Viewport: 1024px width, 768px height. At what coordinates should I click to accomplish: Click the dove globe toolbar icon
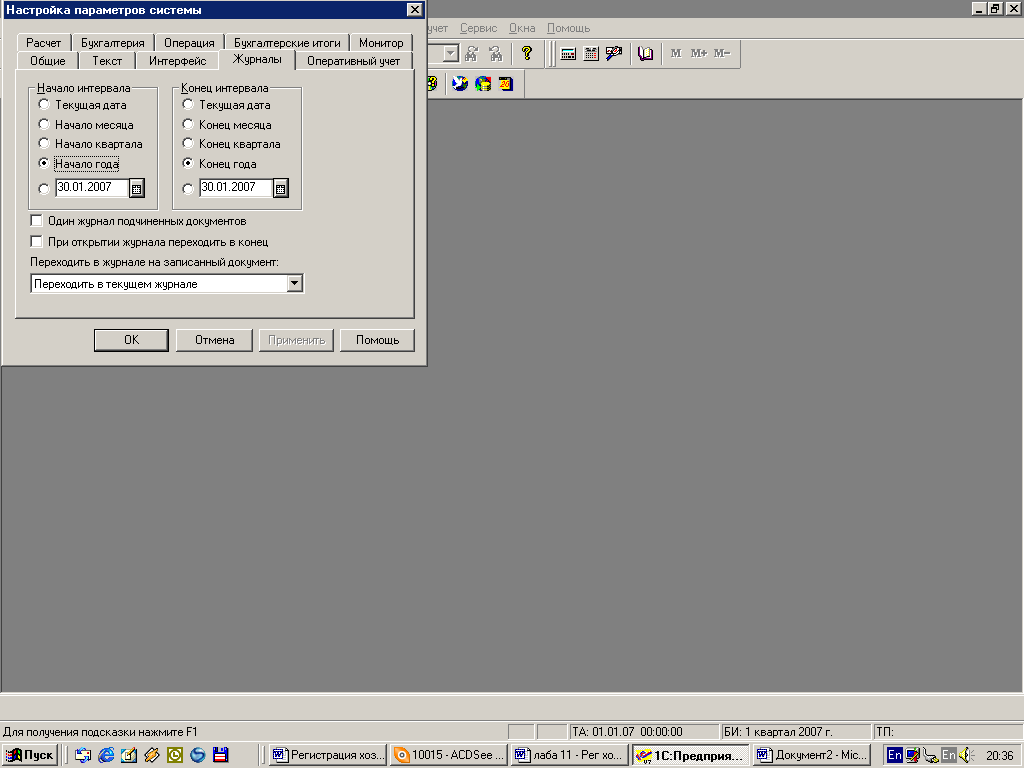(460, 84)
